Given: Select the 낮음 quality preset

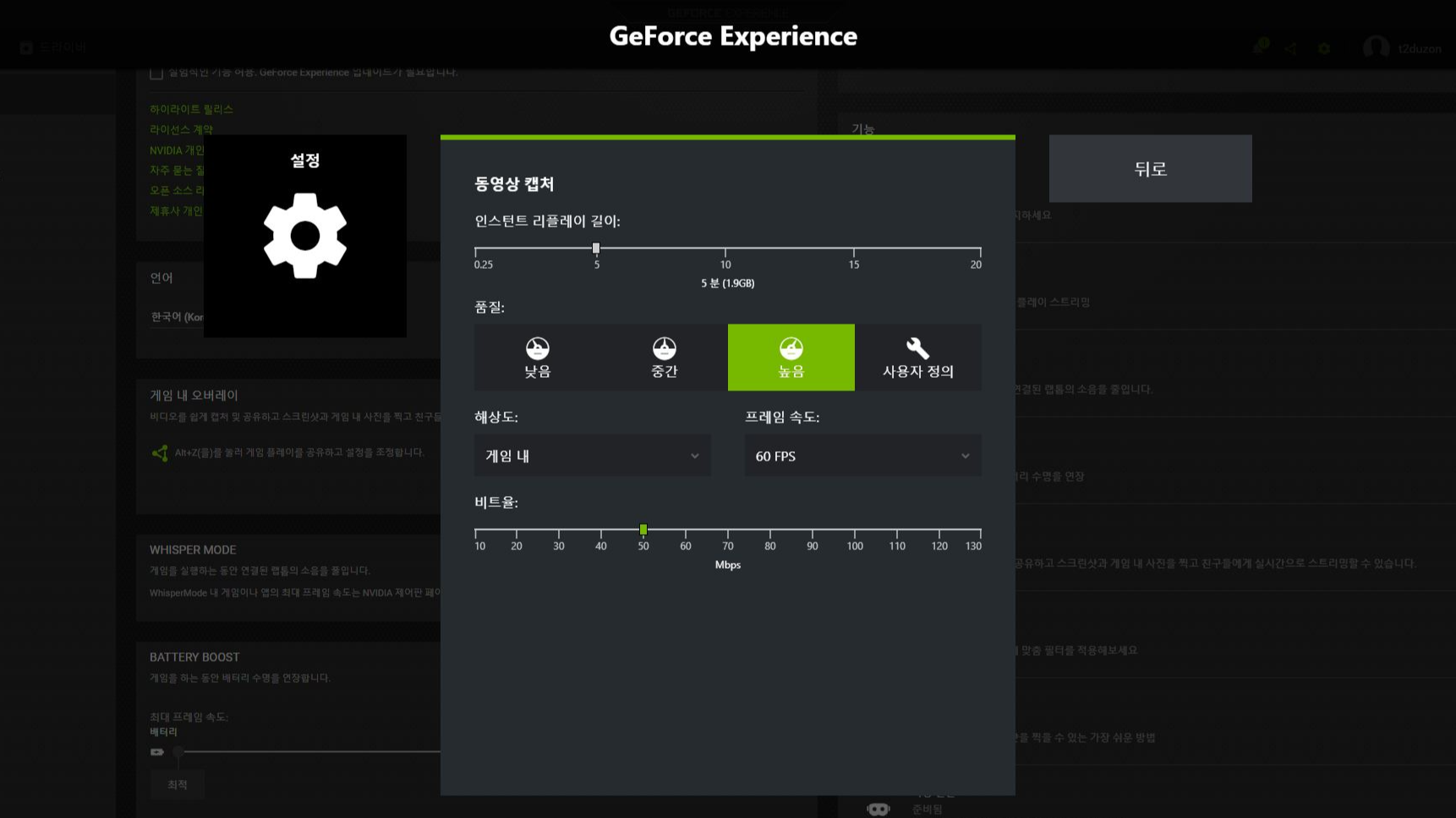Looking at the screenshot, I should [x=537, y=357].
